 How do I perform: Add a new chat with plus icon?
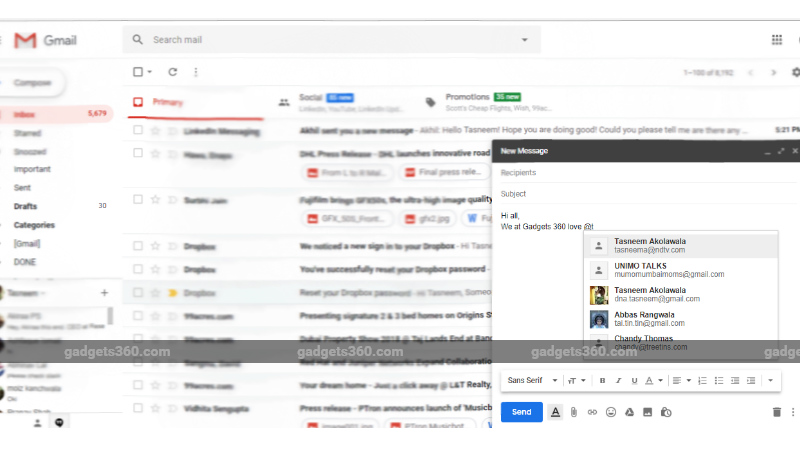pyautogui.click(x=104, y=293)
